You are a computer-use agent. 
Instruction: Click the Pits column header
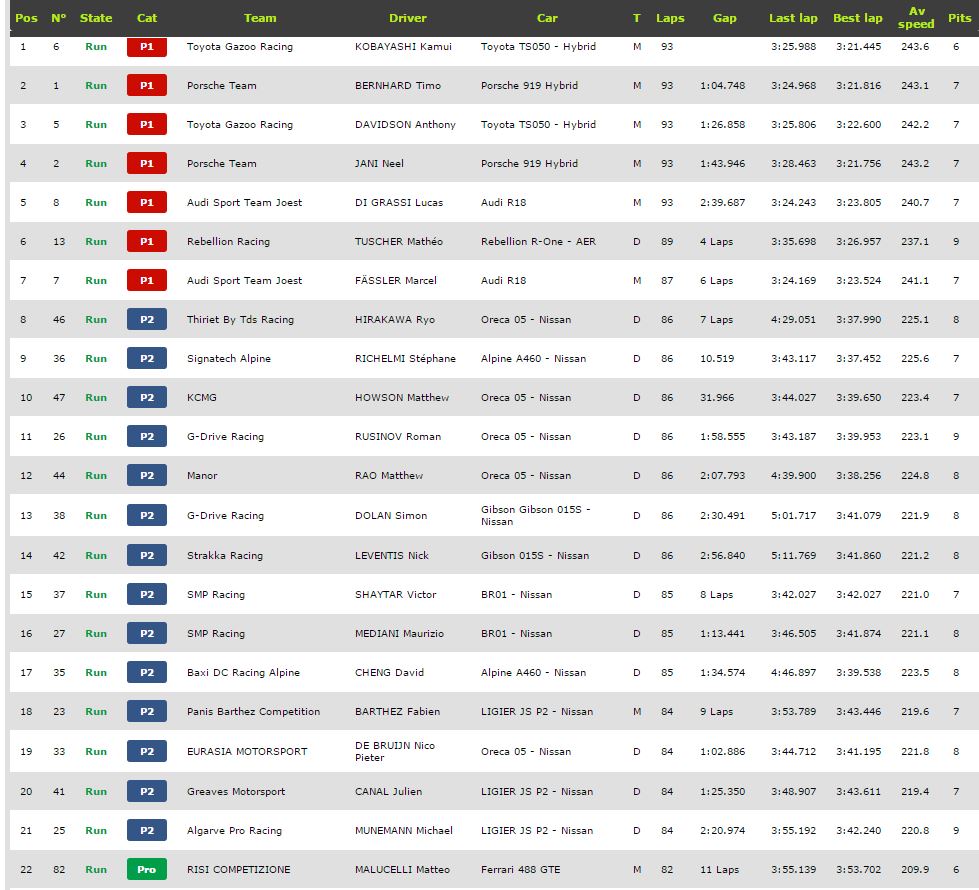tap(960, 18)
